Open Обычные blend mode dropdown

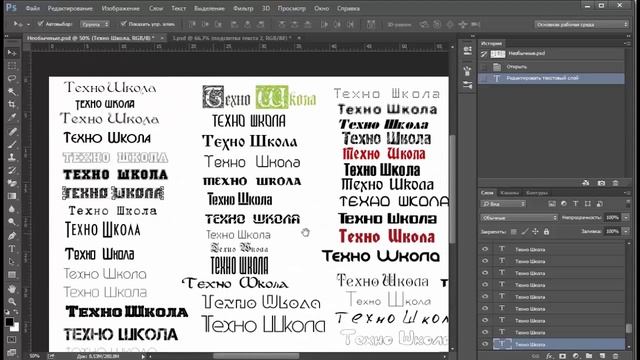(519, 218)
